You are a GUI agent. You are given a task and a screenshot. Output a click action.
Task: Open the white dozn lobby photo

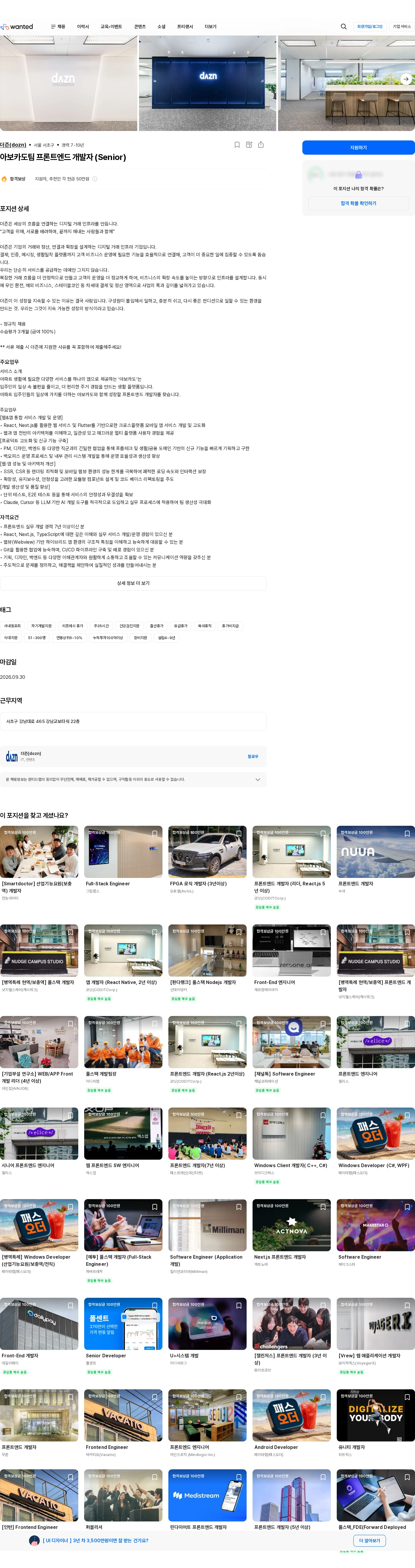tap(68, 83)
